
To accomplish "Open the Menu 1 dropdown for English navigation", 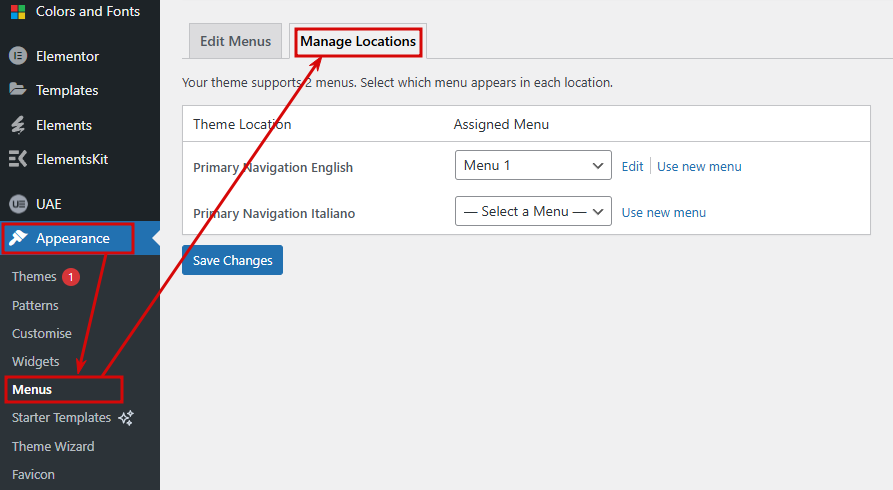I will (533, 165).
